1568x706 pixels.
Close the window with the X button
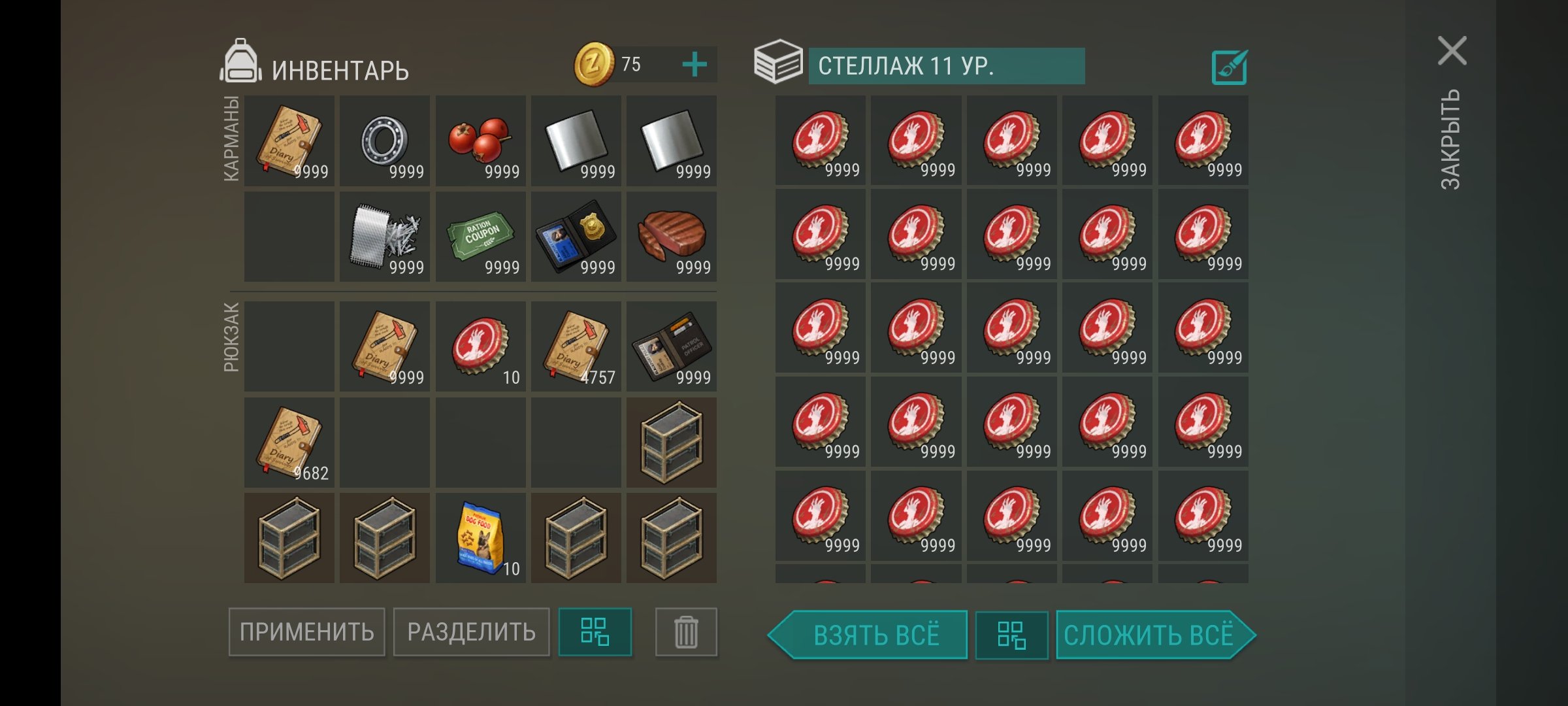pos(1452,51)
